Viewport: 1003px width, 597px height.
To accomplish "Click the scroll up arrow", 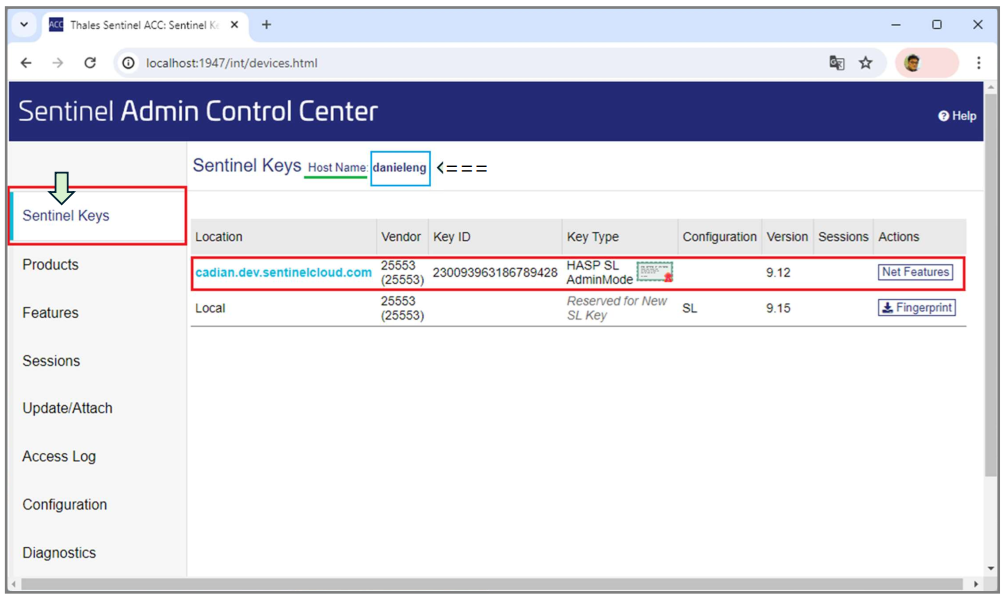I will click(x=991, y=86).
